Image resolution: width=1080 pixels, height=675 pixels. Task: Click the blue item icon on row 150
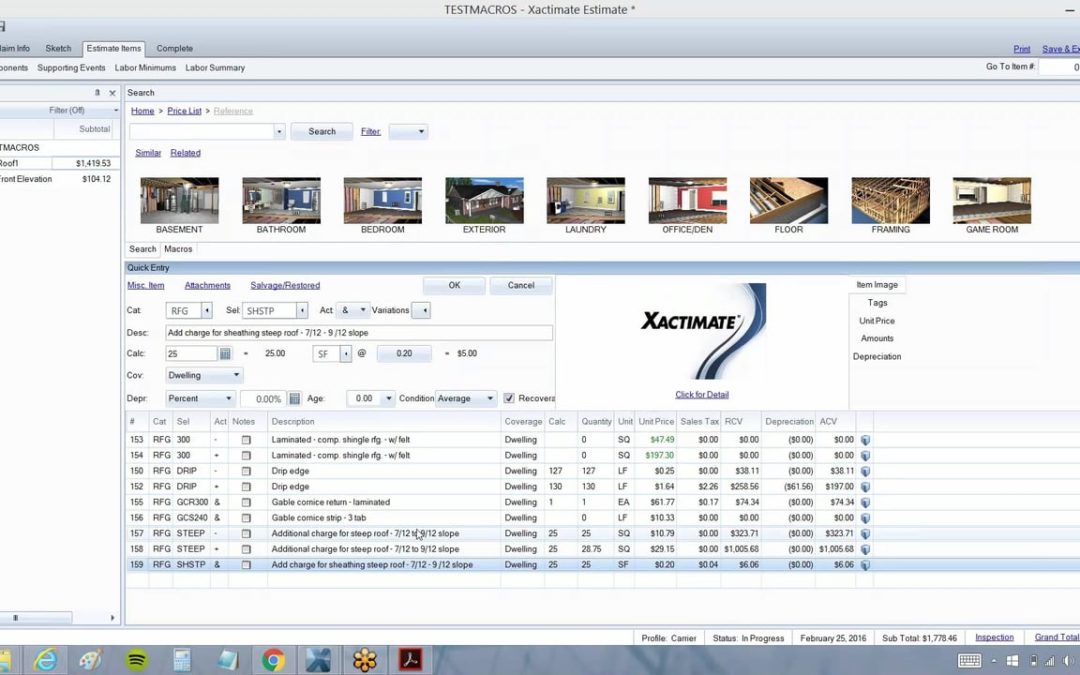point(865,471)
